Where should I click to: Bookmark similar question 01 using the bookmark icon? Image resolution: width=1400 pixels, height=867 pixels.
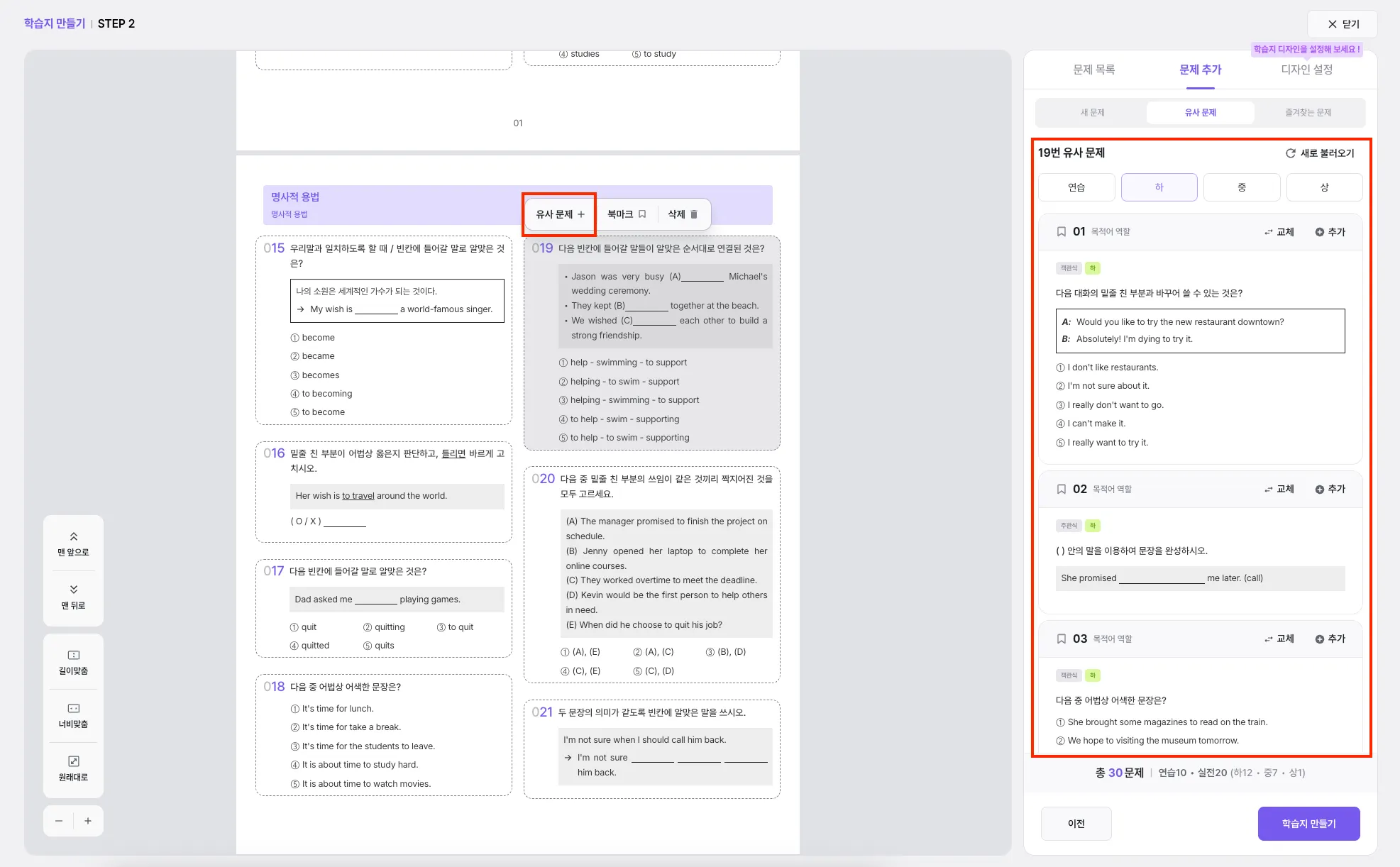[1062, 232]
